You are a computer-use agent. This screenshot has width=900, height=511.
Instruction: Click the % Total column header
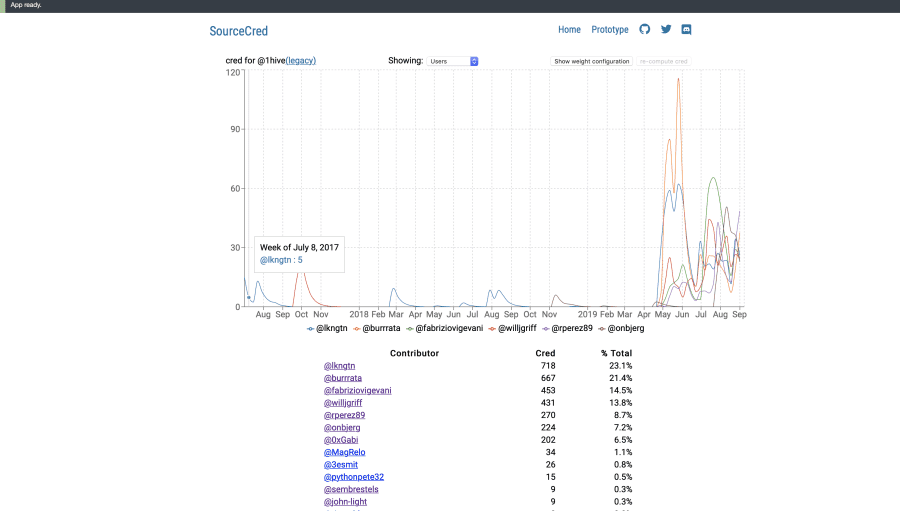point(616,353)
